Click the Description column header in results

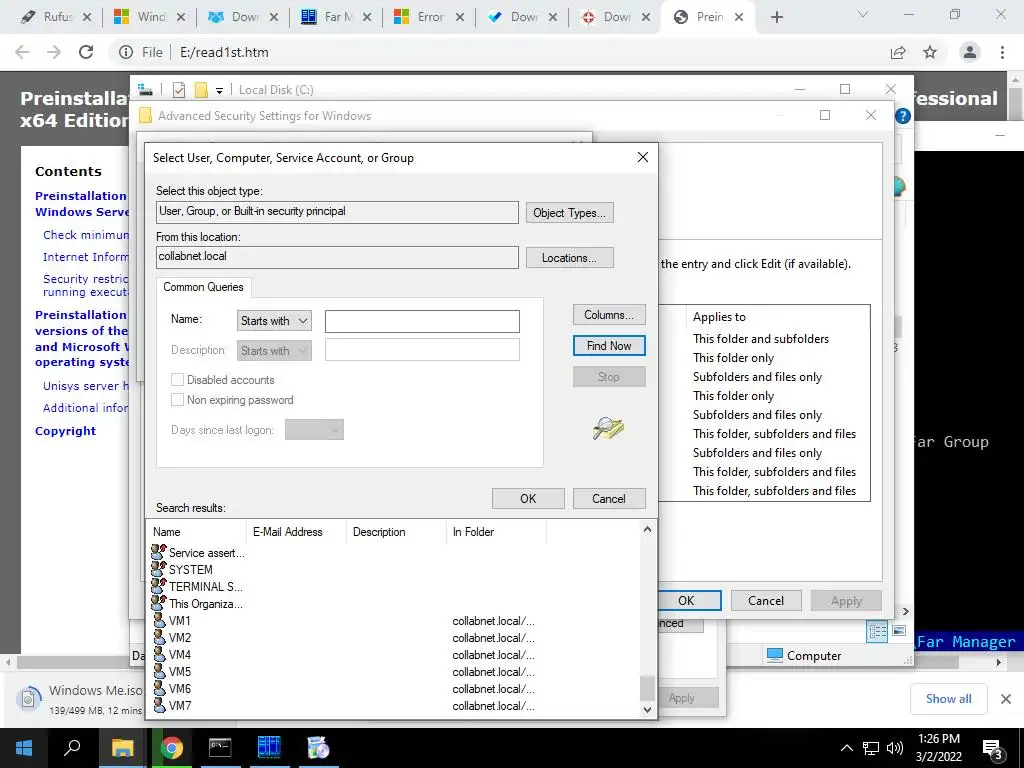(396, 532)
